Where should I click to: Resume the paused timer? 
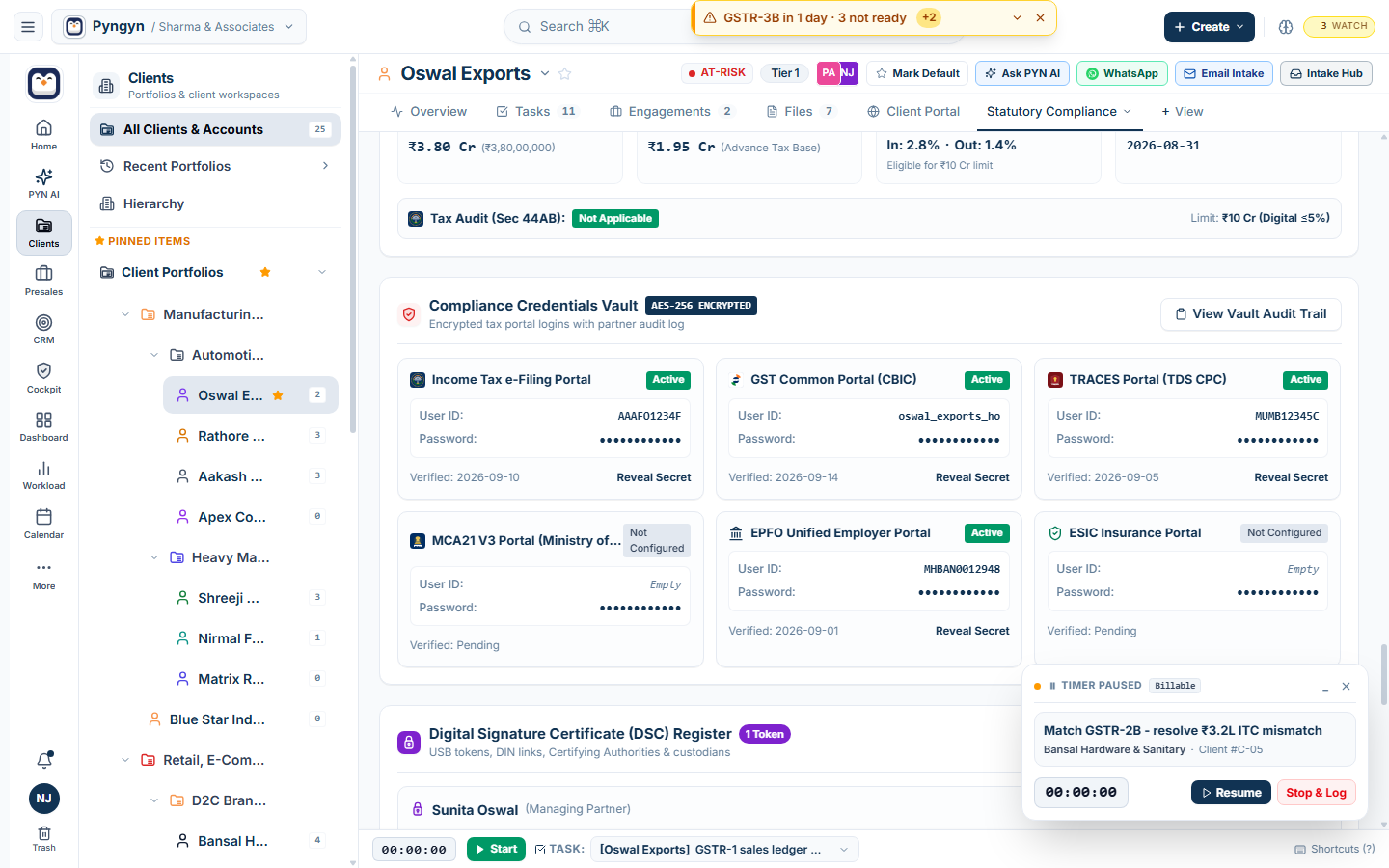click(x=1231, y=793)
